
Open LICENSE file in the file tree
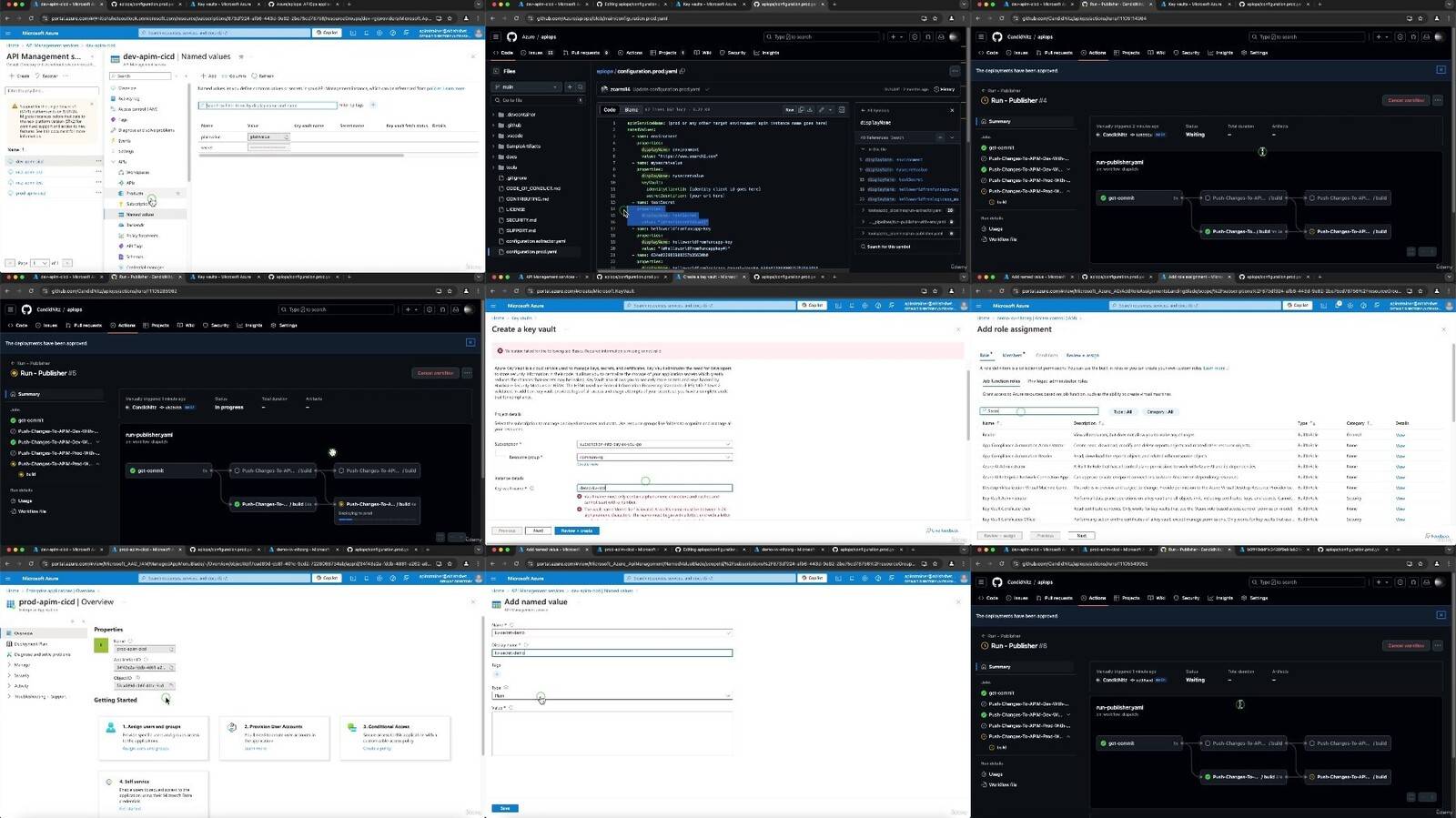coord(515,209)
